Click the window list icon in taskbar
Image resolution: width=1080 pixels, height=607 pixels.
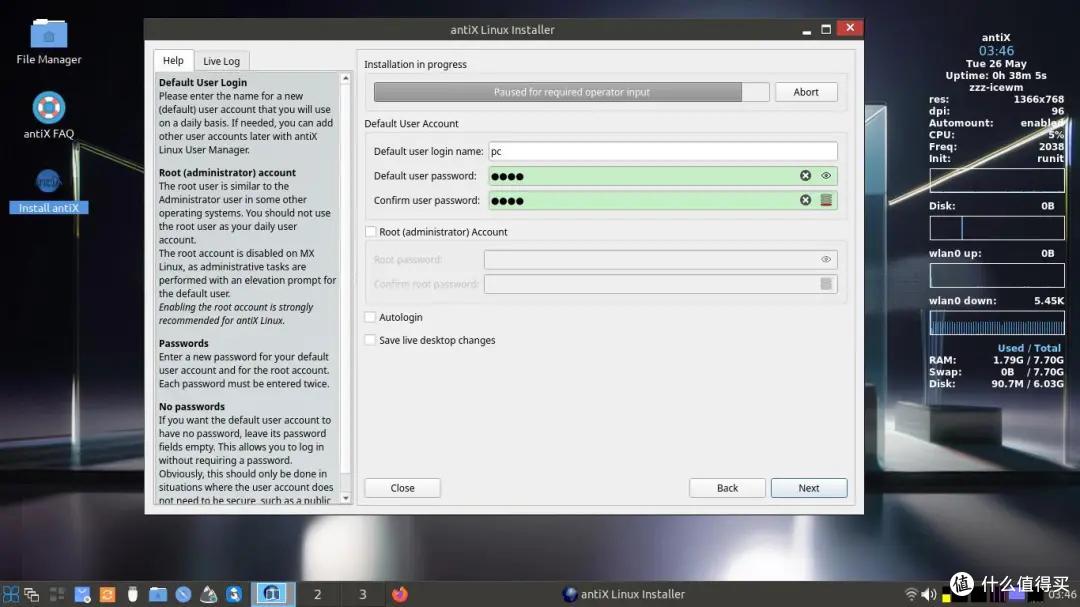click(32, 594)
